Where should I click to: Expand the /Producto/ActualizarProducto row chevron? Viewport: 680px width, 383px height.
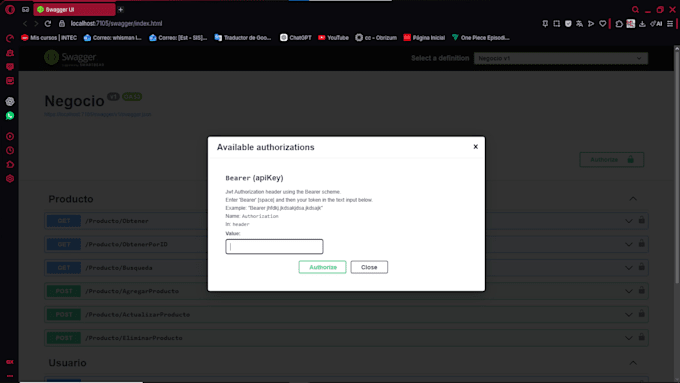click(628, 314)
